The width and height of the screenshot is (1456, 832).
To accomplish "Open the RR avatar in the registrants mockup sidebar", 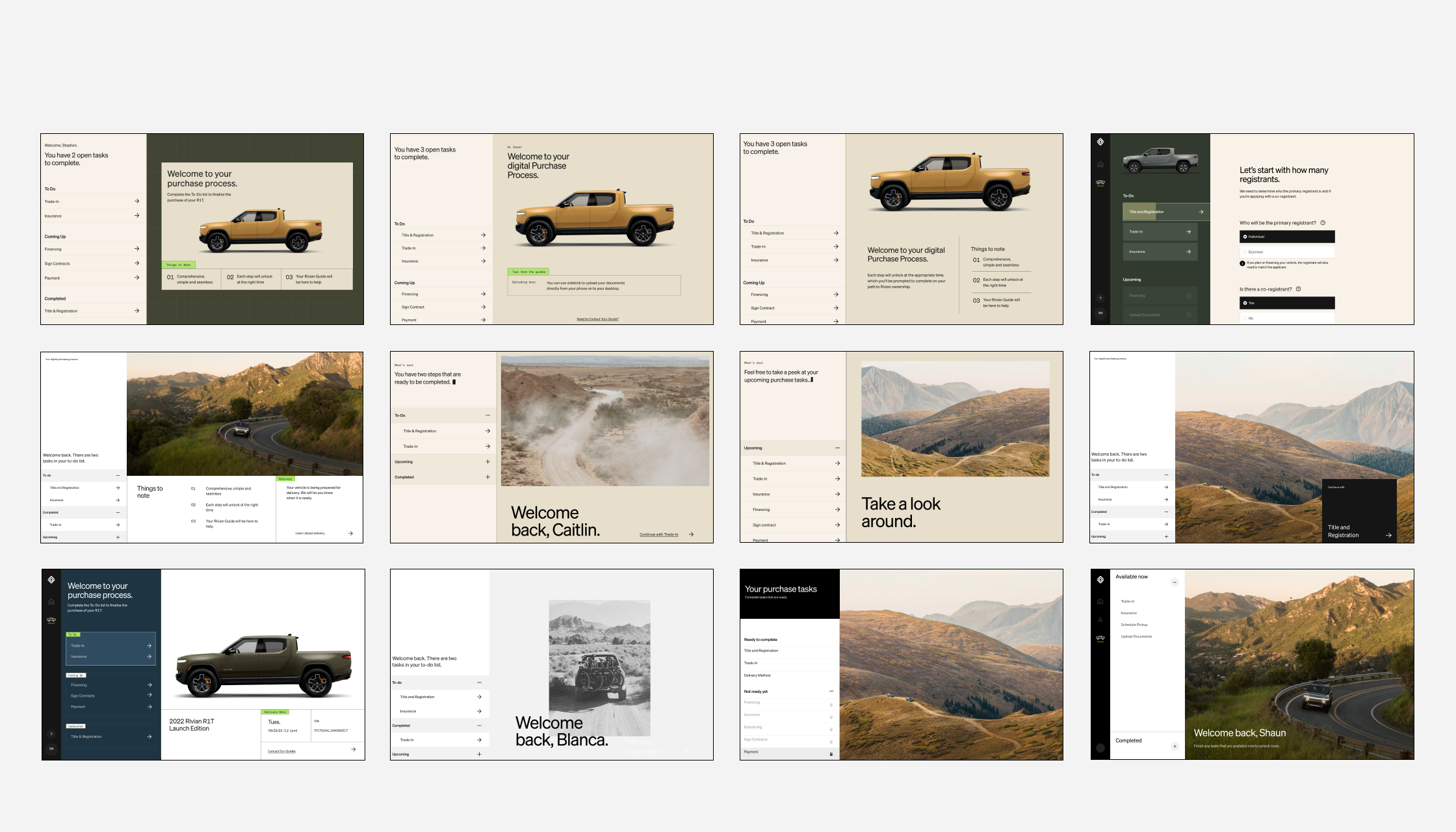I will tap(1100, 313).
